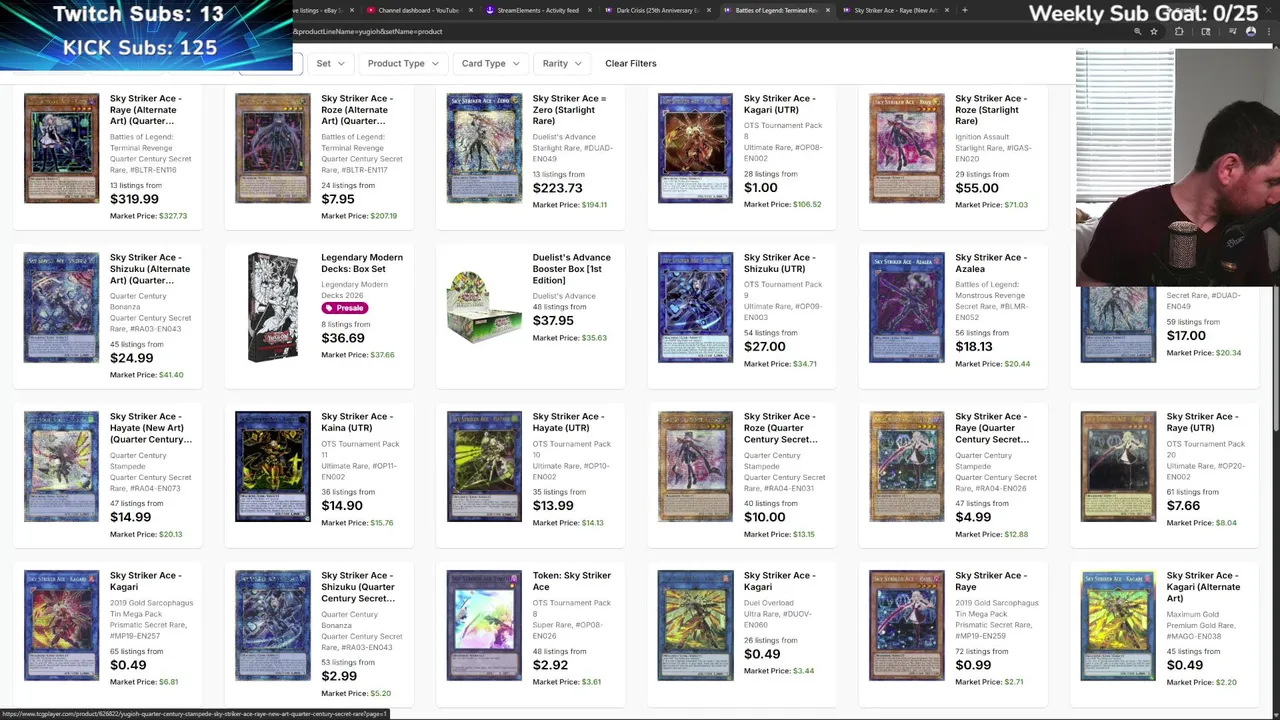Open Legendary Modern Decks Box Set image
The width and height of the screenshot is (1280, 720).
(x=273, y=308)
